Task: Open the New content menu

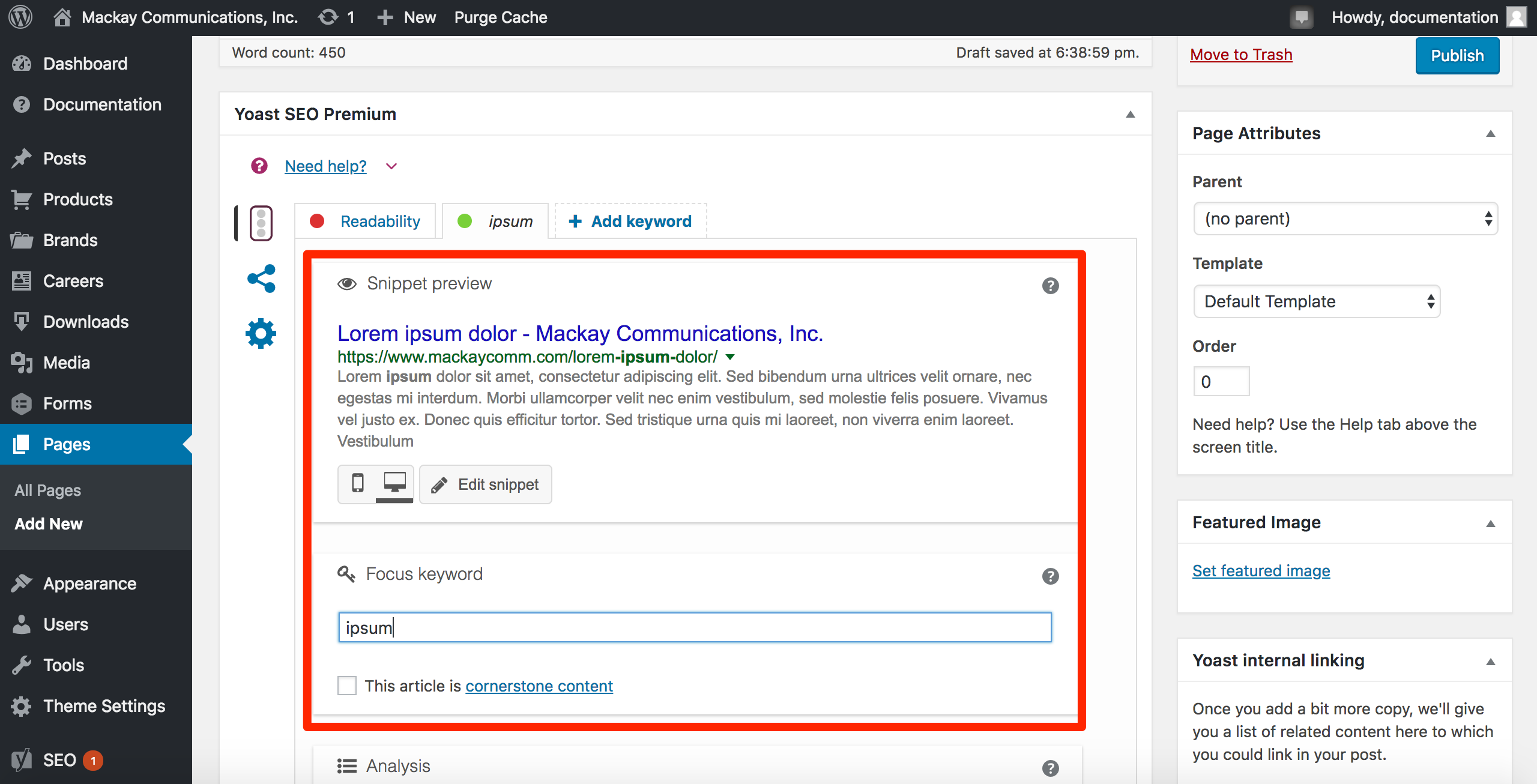Action: [406, 17]
